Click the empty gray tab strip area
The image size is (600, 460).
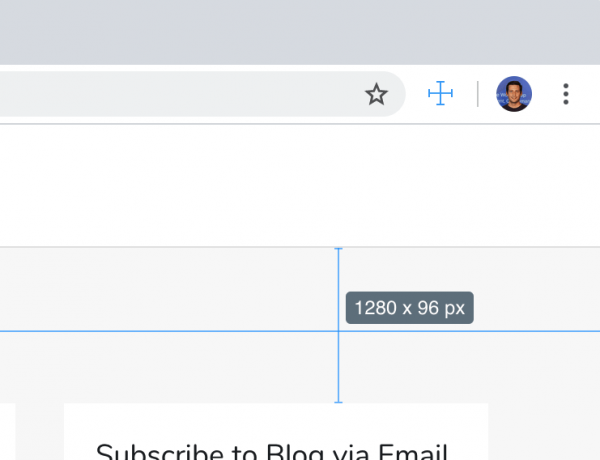point(300,32)
